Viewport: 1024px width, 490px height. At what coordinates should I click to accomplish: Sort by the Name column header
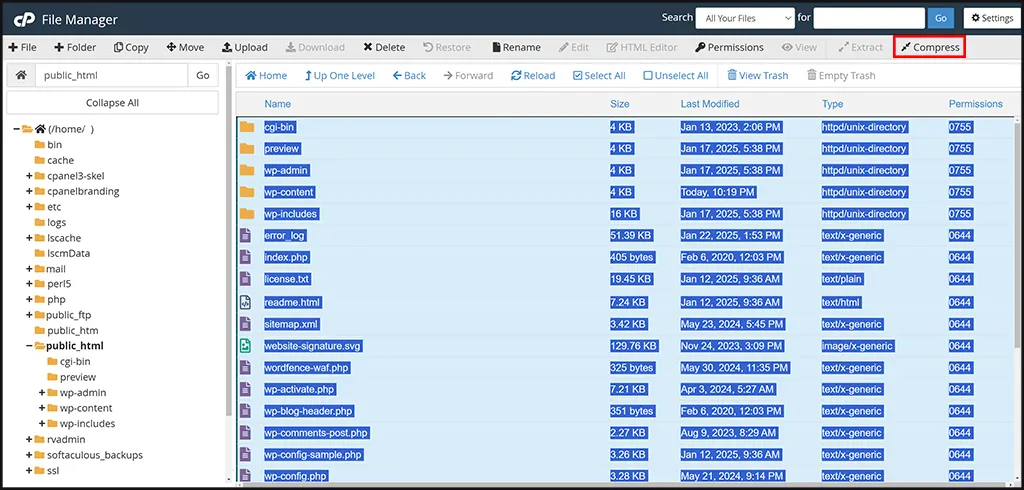coord(278,104)
